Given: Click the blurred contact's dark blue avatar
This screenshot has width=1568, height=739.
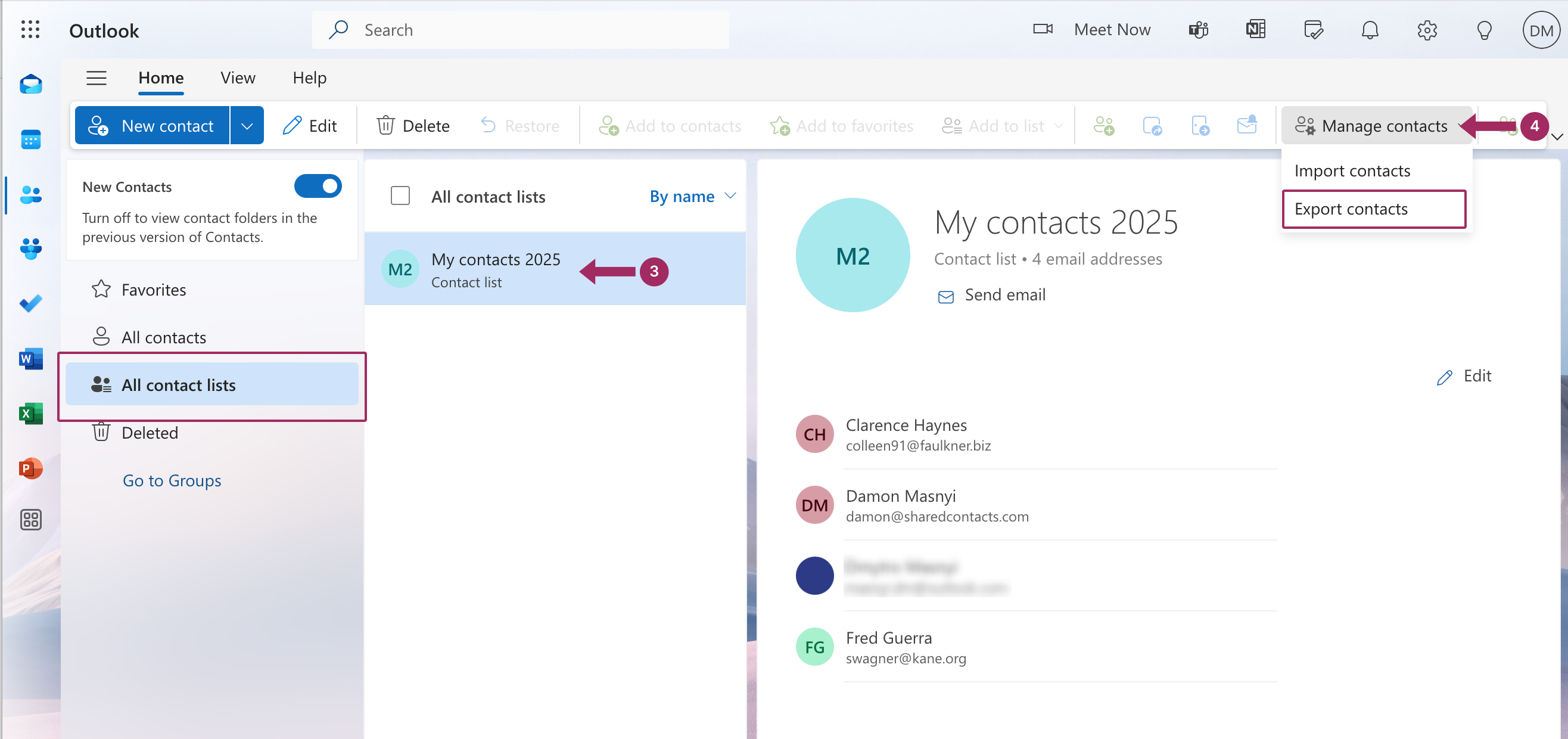Looking at the screenshot, I should coord(814,576).
